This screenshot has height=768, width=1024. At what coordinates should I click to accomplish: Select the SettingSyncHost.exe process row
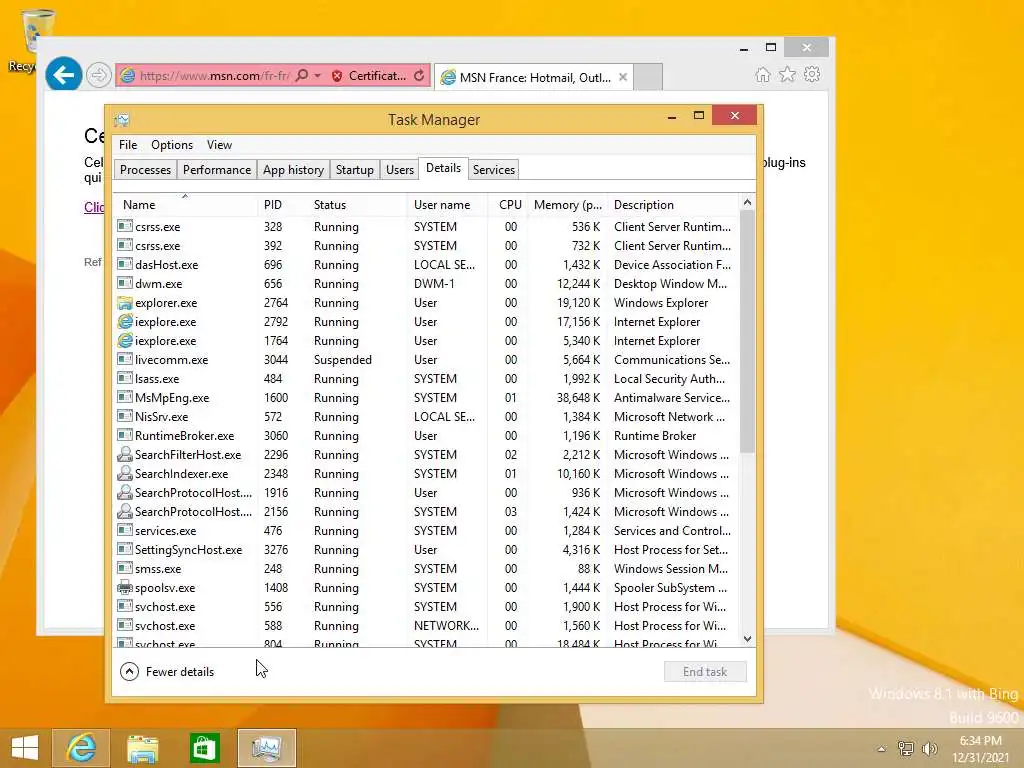(x=426, y=549)
